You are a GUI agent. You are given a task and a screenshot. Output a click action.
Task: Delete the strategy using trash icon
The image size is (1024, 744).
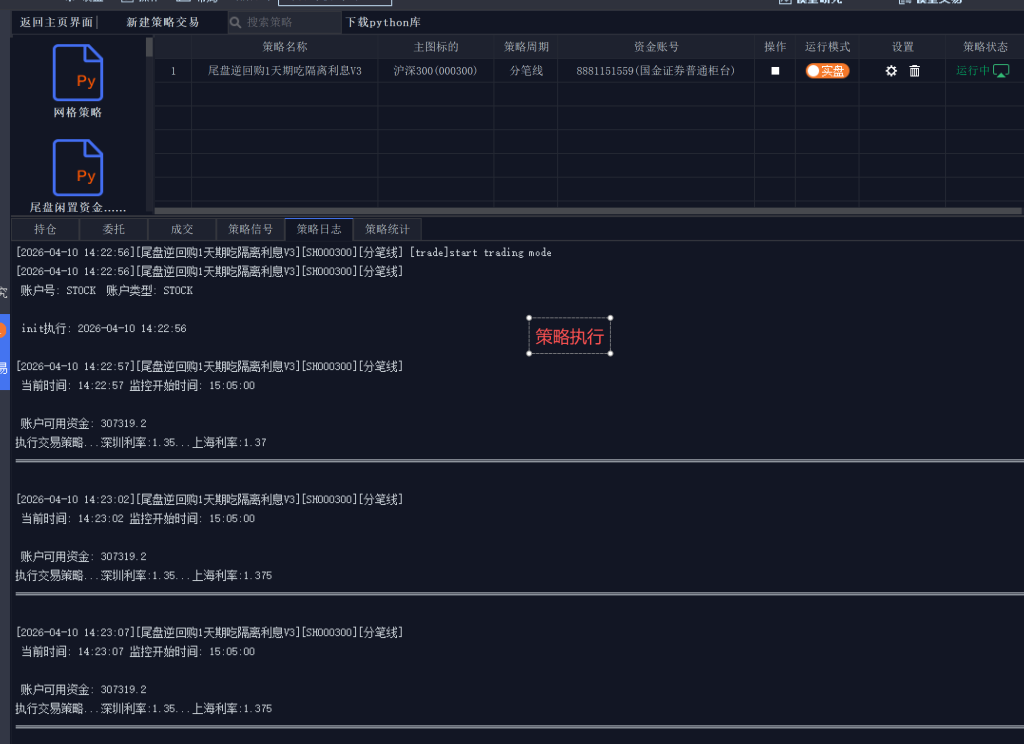[914, 71]
